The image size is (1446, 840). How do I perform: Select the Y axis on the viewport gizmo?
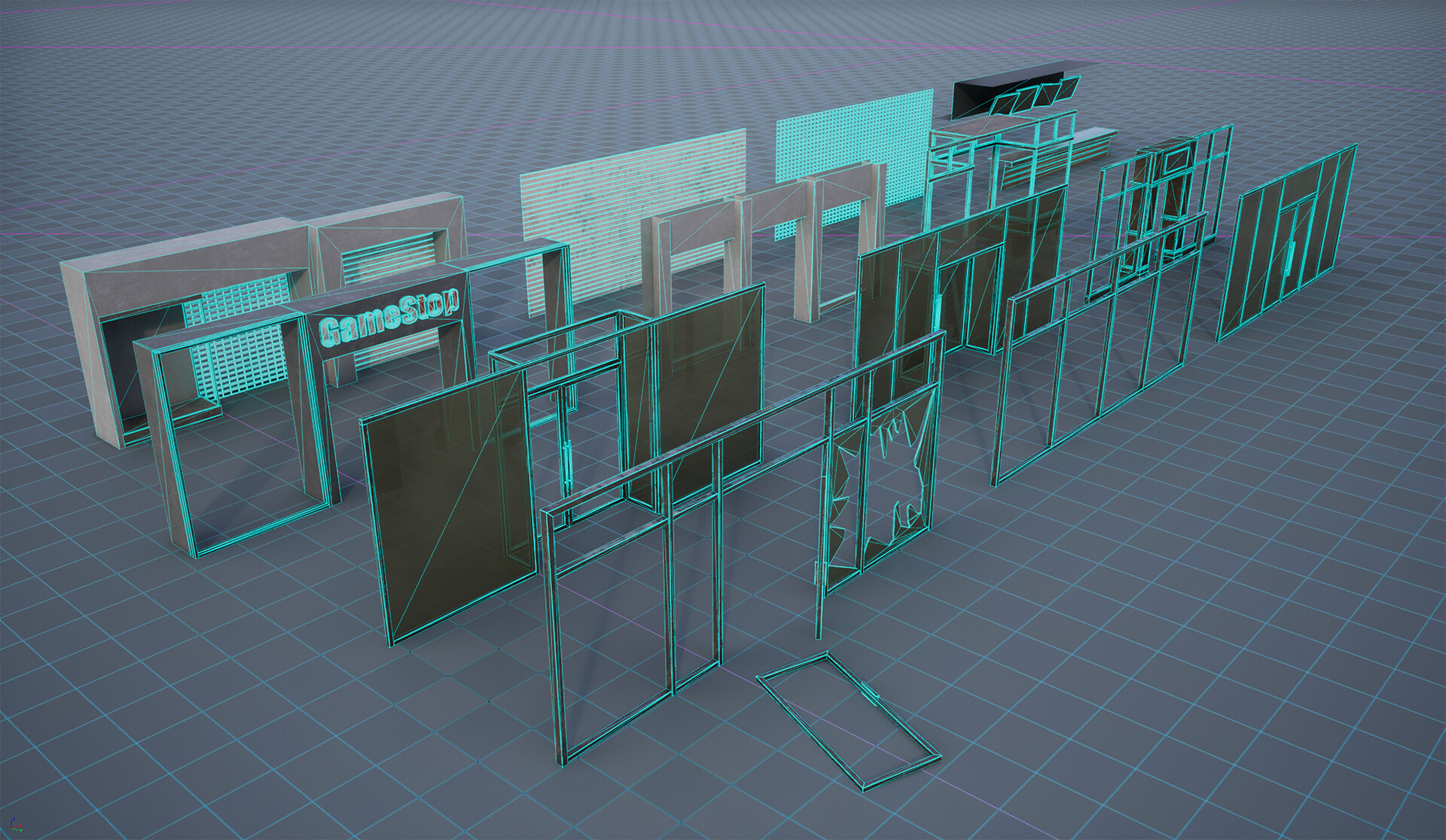coord(21,831)
